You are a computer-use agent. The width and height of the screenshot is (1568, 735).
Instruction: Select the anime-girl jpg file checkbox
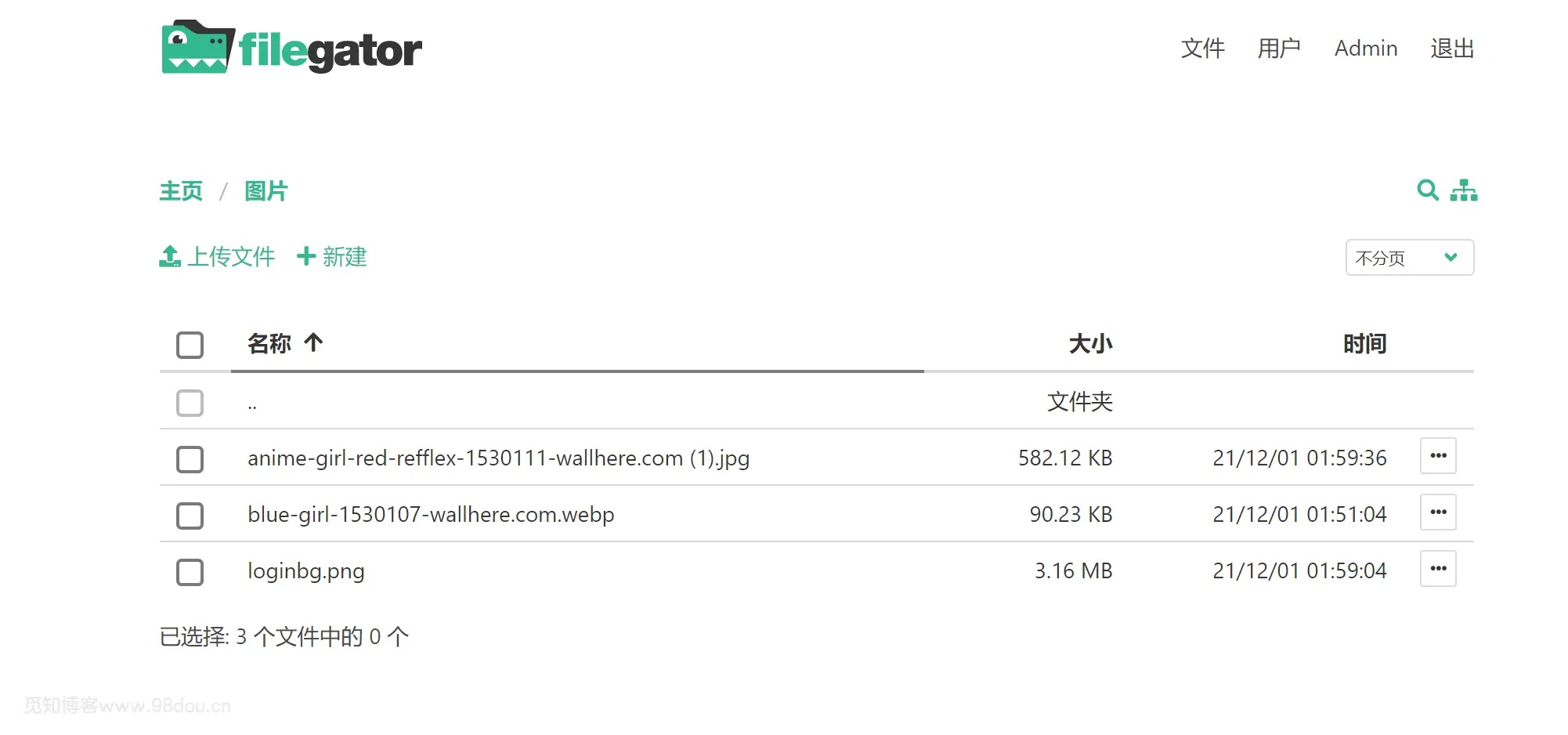click(190, 460)
